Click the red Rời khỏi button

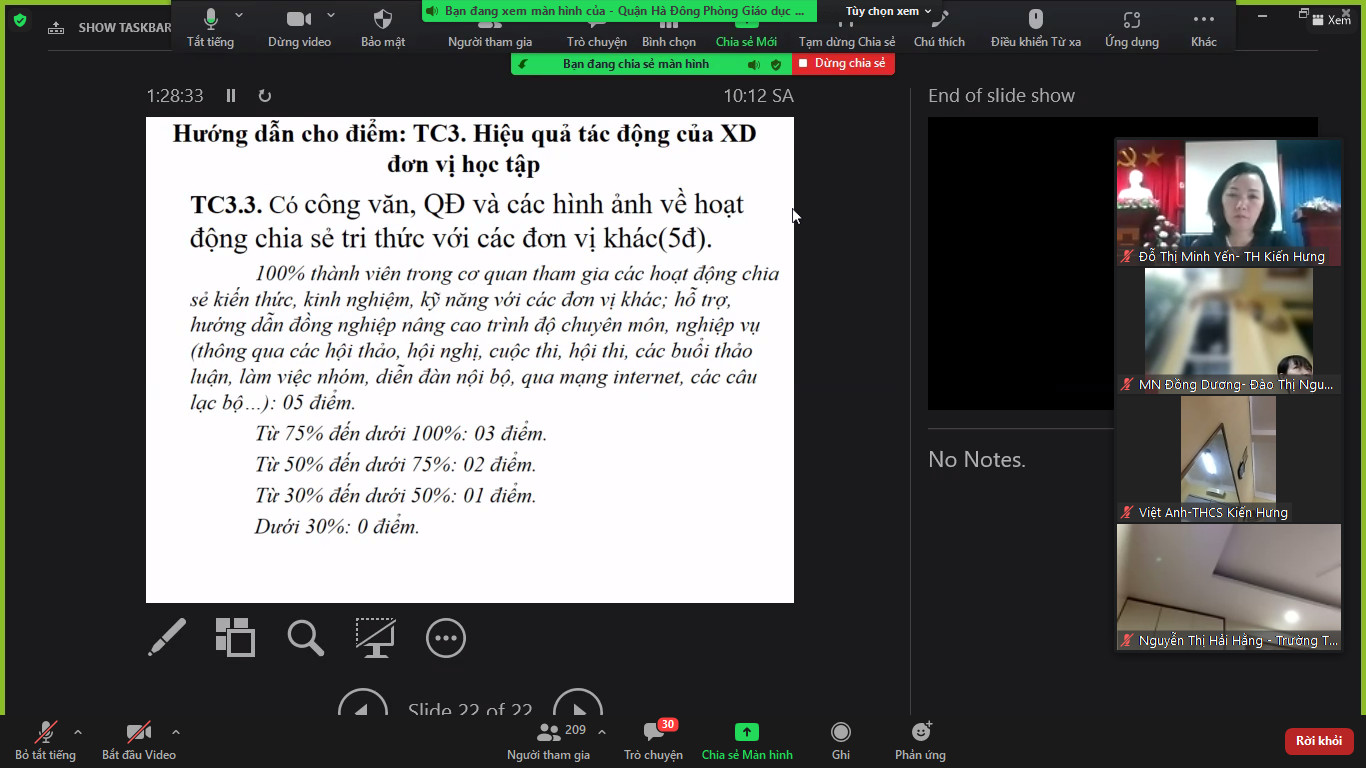[x=1319, y=741]
